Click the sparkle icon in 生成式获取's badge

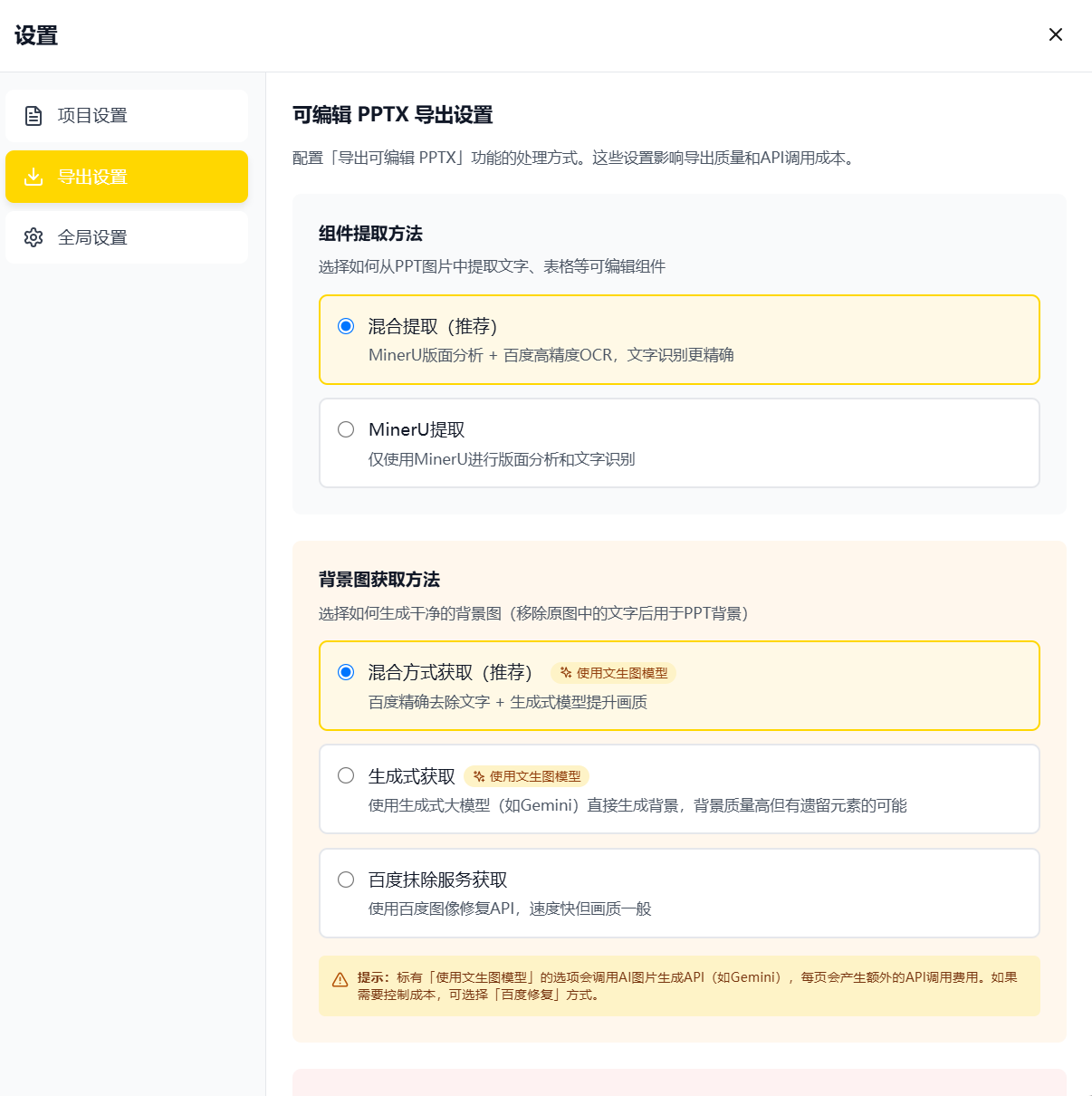pyautogui.click(x=479, y=776)
